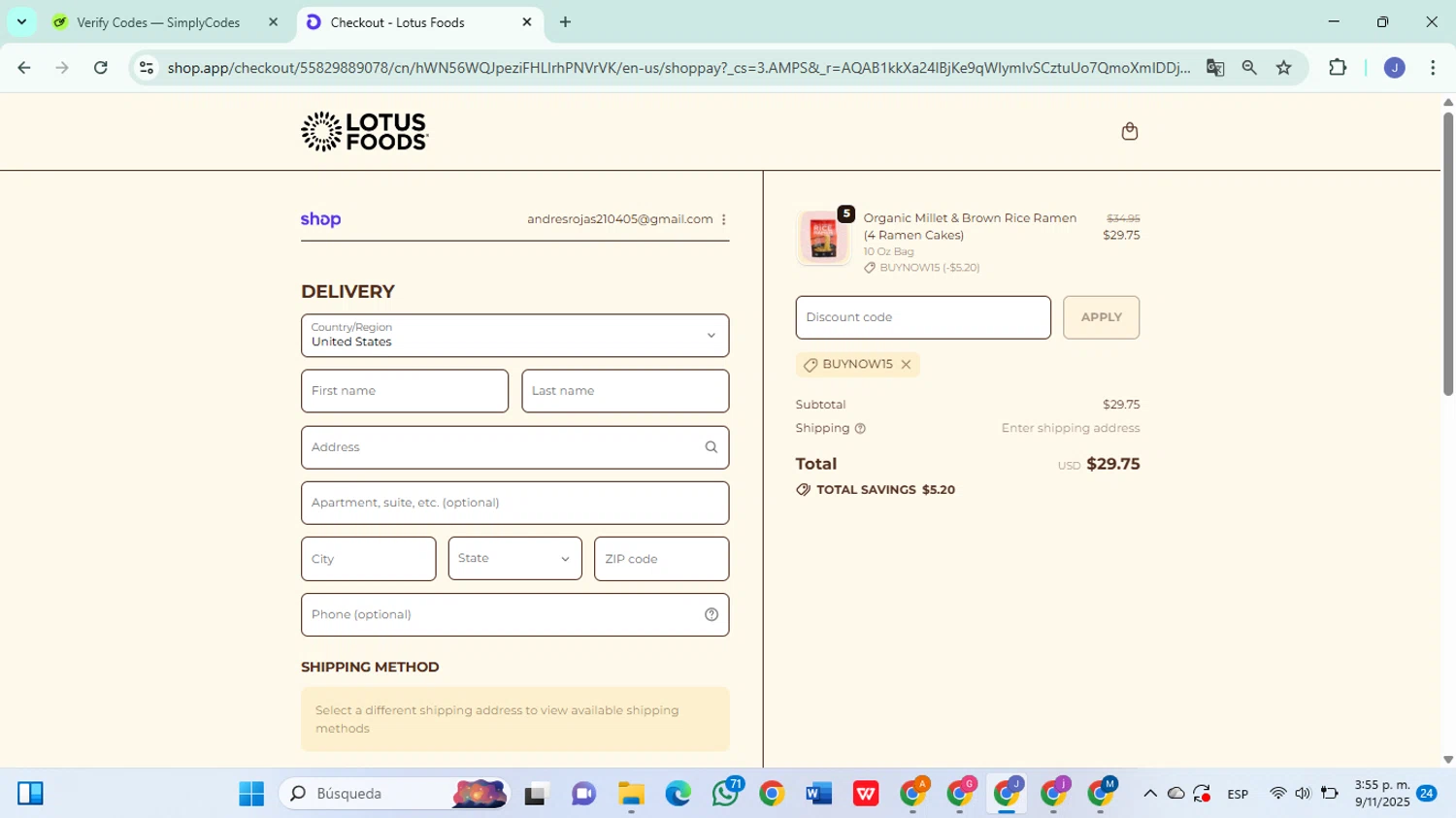Open the Wi-Fi network tray icon
Screen dimensions: 1456x818
(x=1277, y=794)
